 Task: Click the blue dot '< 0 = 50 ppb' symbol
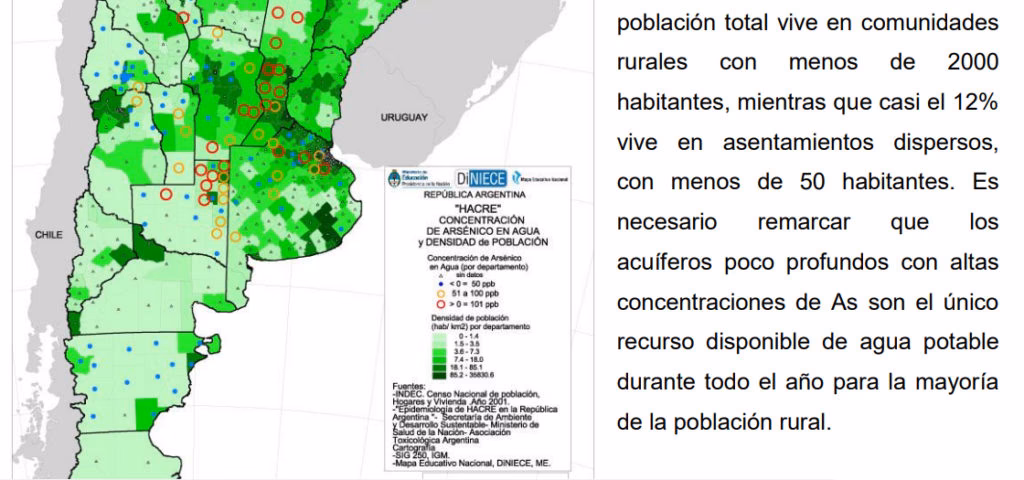click(x=441, y=284)
